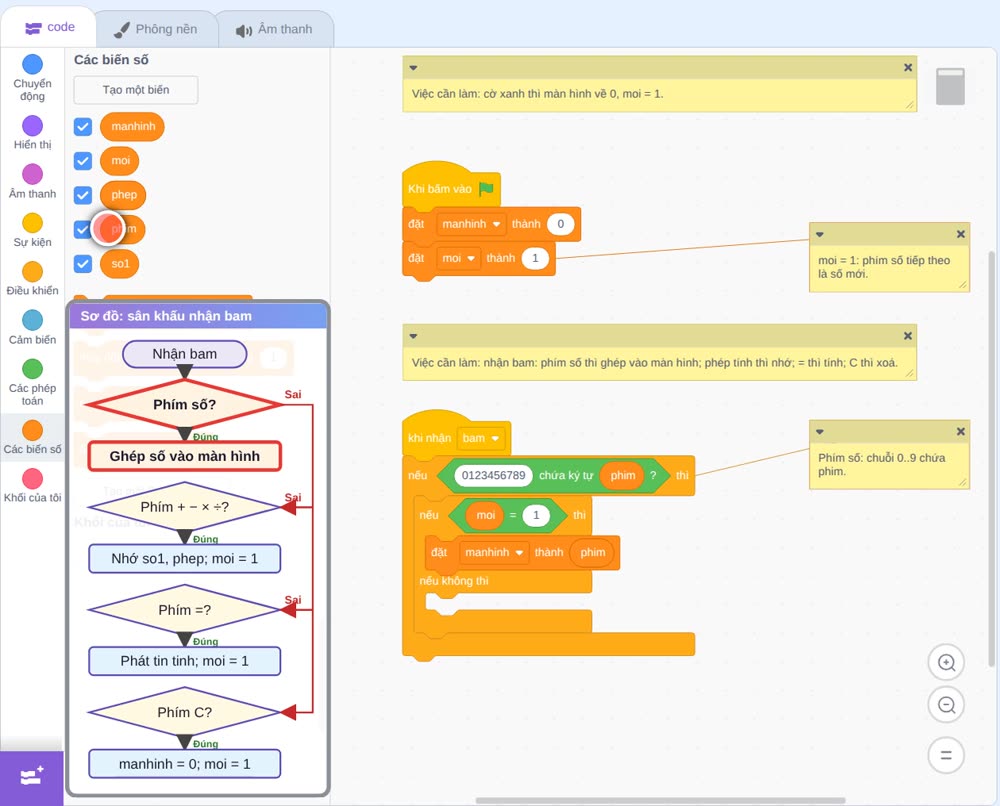Open the Chuyển động block category
Image resolution: width=1000 pixels, height=806 pixels.
(x=32, y=77)
